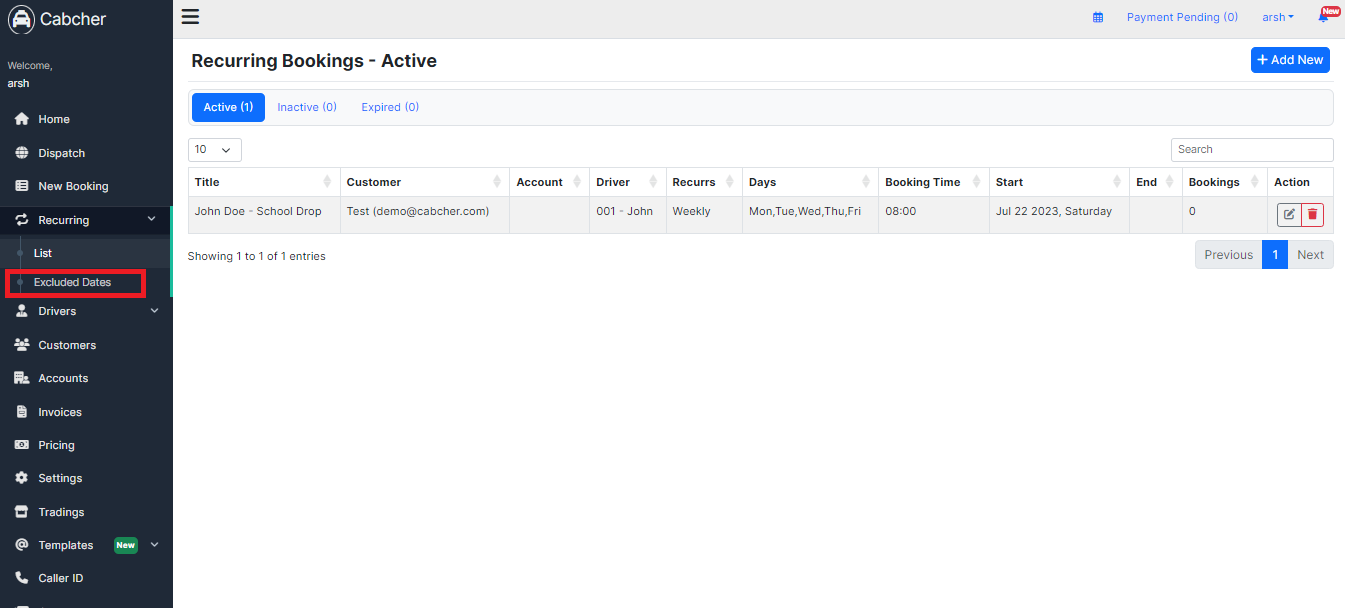
Task: Click the New Booking list icon
Action: 21,186
